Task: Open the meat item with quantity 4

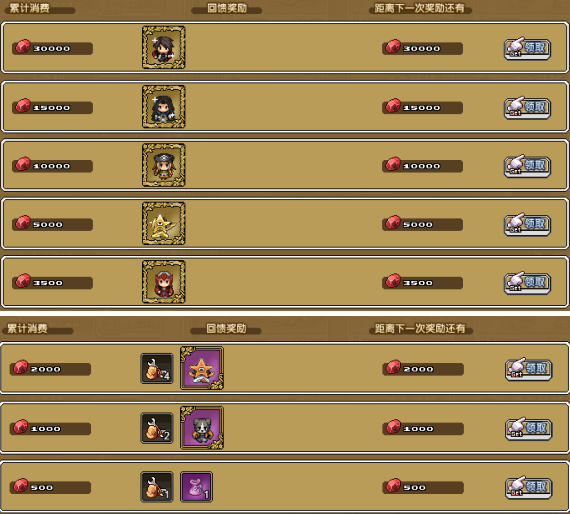Action: (157, 369)
